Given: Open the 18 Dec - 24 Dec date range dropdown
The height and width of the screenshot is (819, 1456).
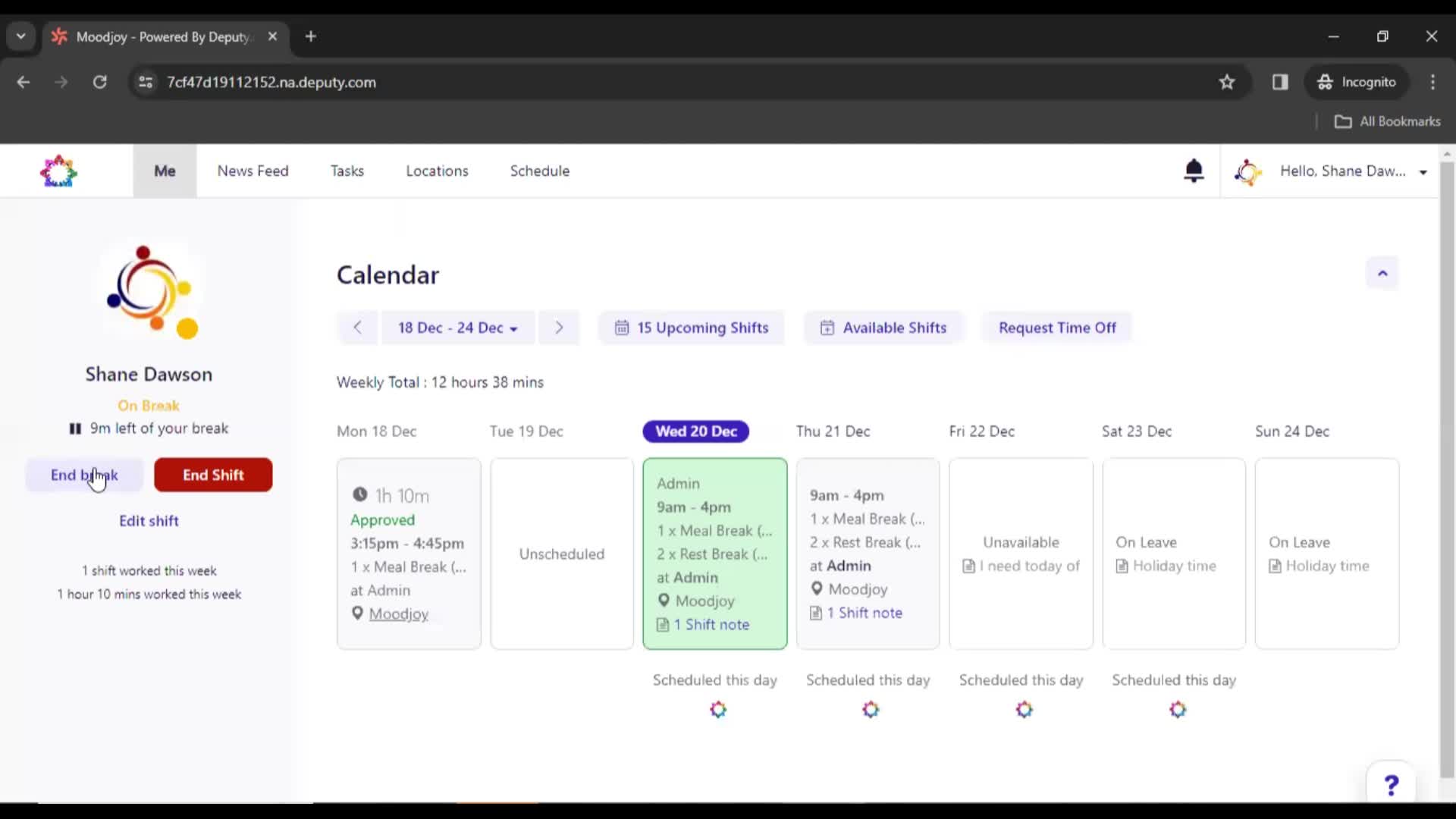Looking at the screenshot, I should 458,328.
